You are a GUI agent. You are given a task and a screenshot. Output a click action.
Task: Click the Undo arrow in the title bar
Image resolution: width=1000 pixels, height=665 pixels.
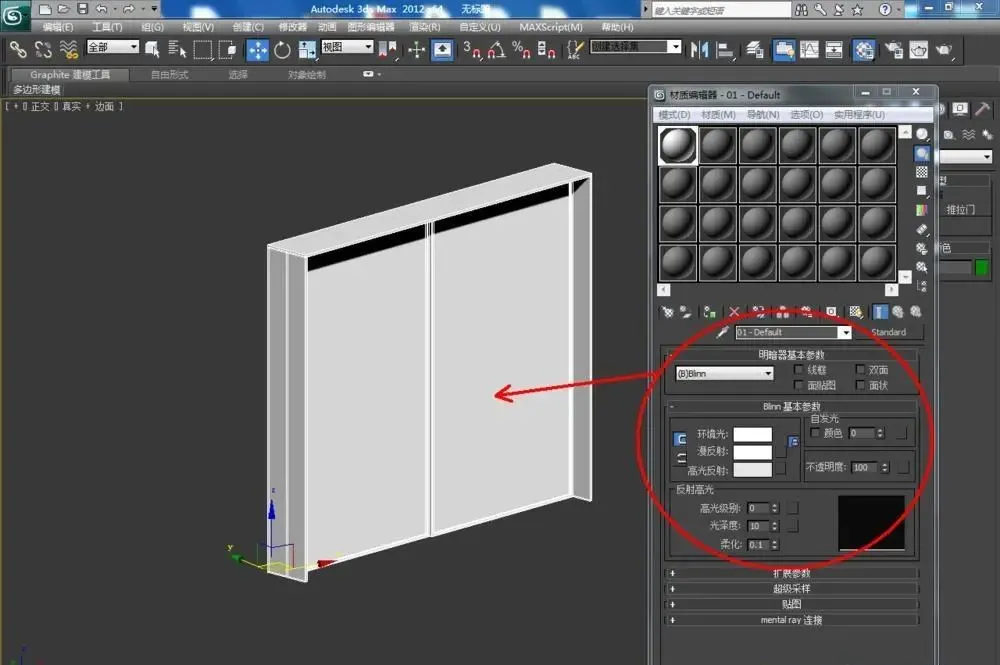[x=101, y=9]
